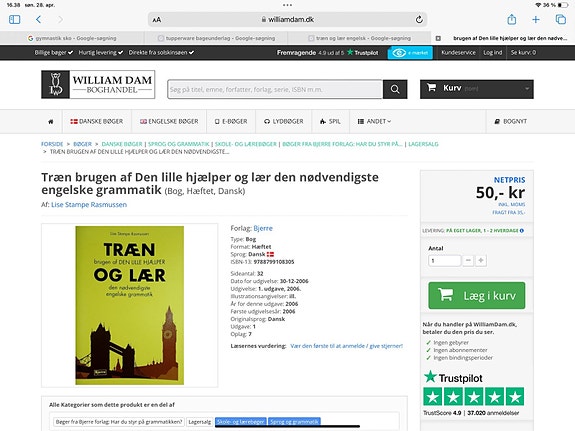Go back with the browser arrow
The height and width of the screenshot is (431, 575).
click(39, 19)
